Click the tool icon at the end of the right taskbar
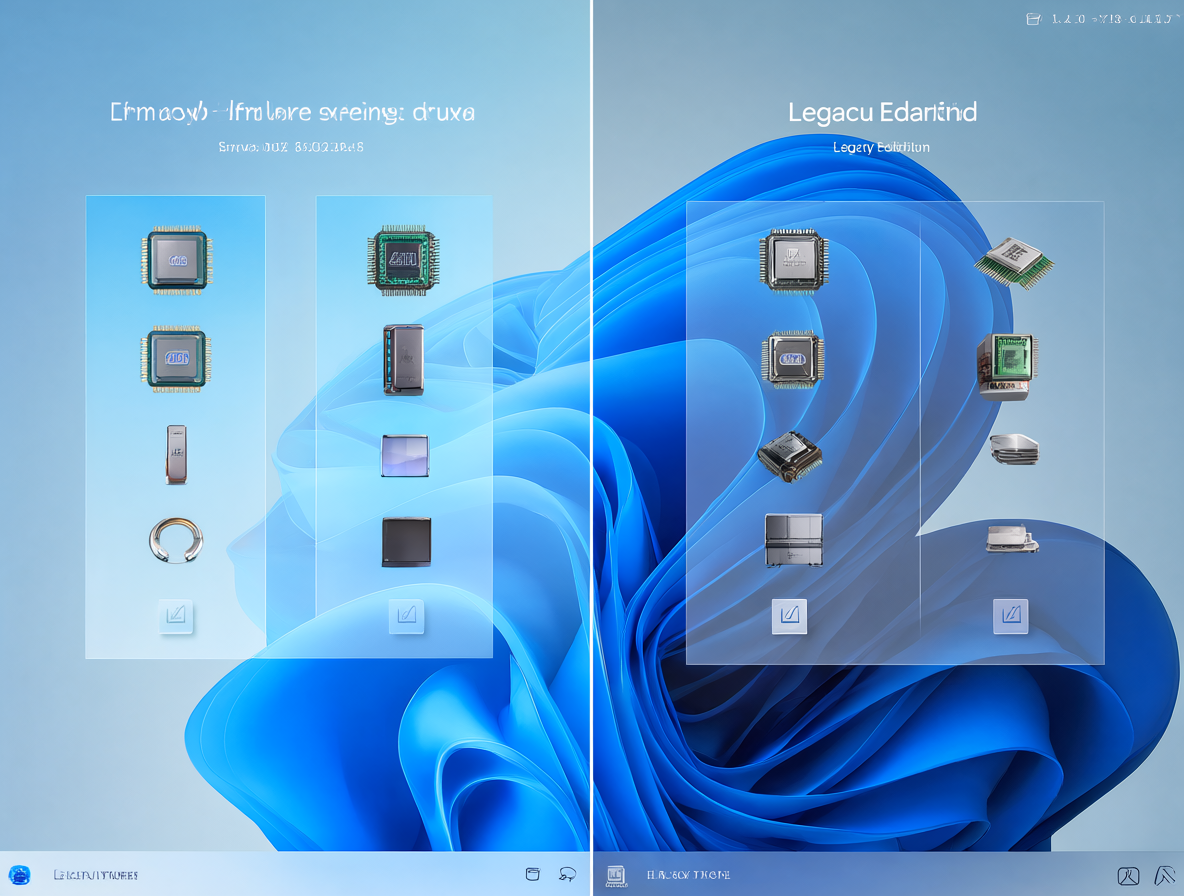 [x=1164, y=875]
